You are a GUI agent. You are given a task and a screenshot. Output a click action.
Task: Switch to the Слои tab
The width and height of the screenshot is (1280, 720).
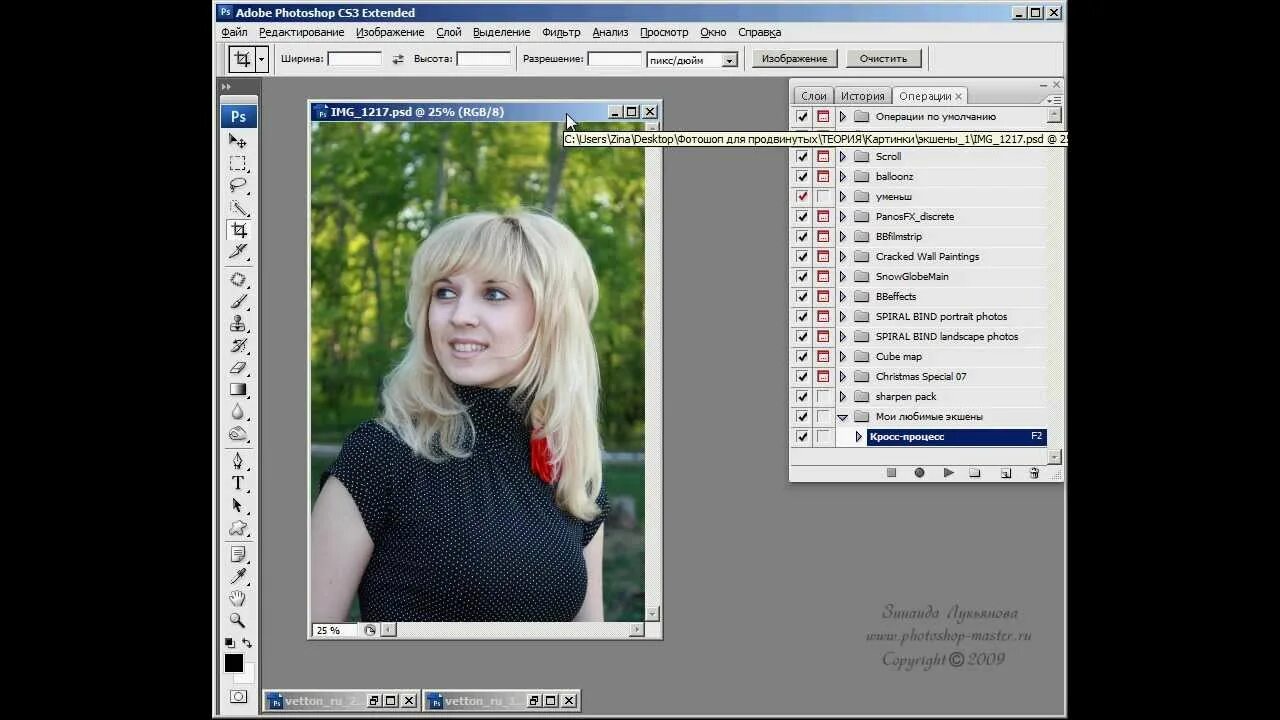[813, 96]
